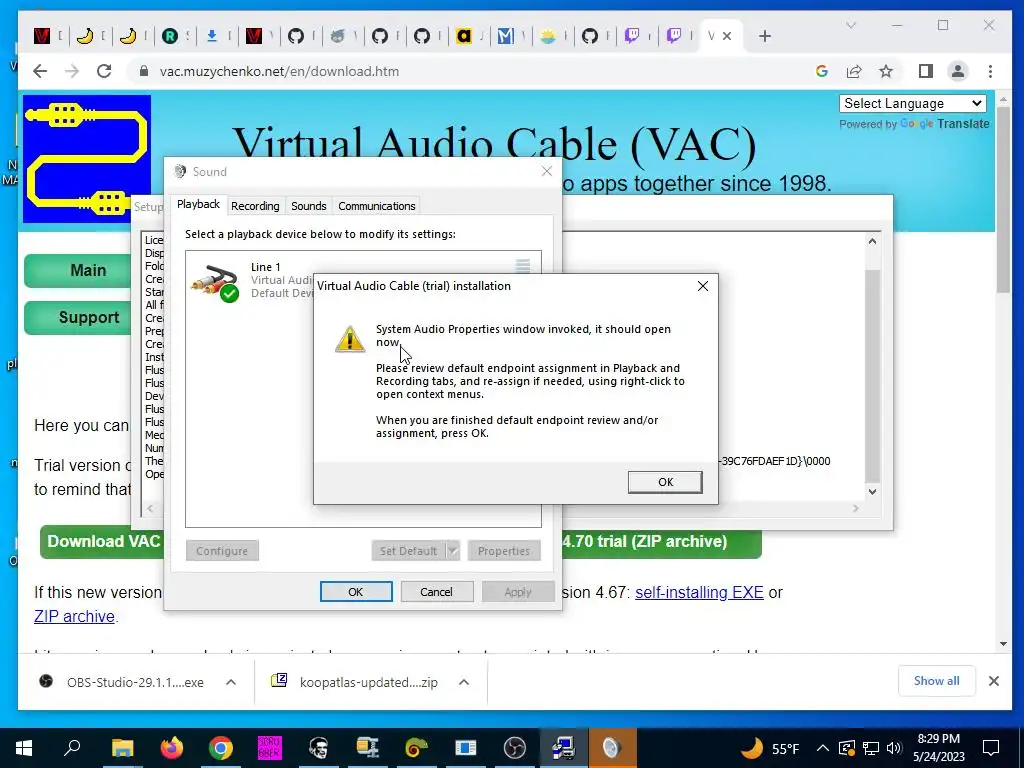Viewport: 1024px width, 768px height.
Task: Open Firefox from taskbar
Action: click(172, 748)
